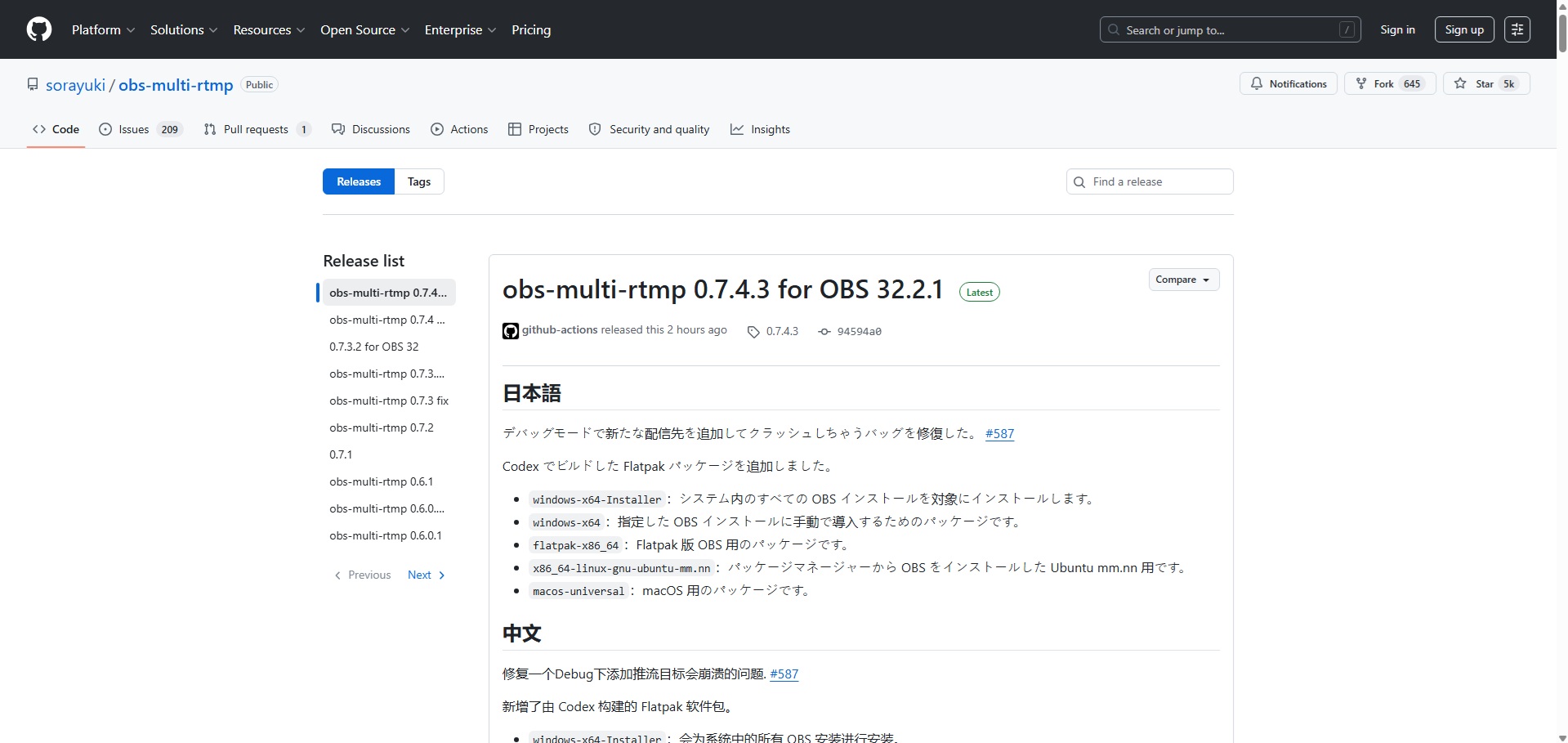Click the Discussions speech bubble icon

(x=338, y=129)
